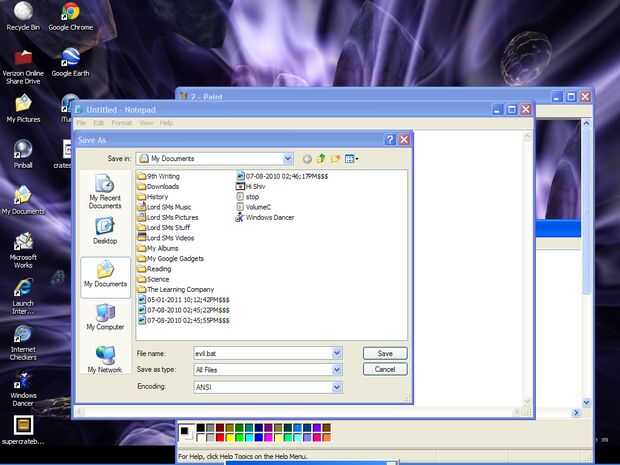Select file 05-01-2011 10;12;42PM$$$

tap(184, 300)
